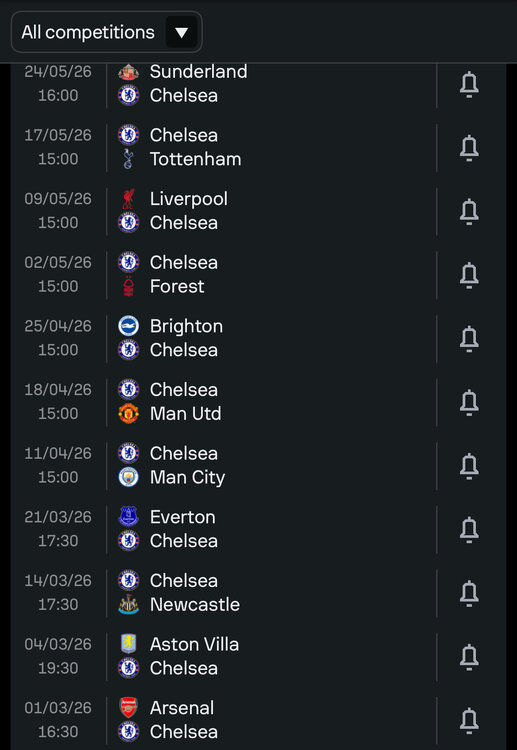Click the Brighton club badge
This screenshot has height=750, width=517.
click(x=128, y=326)
